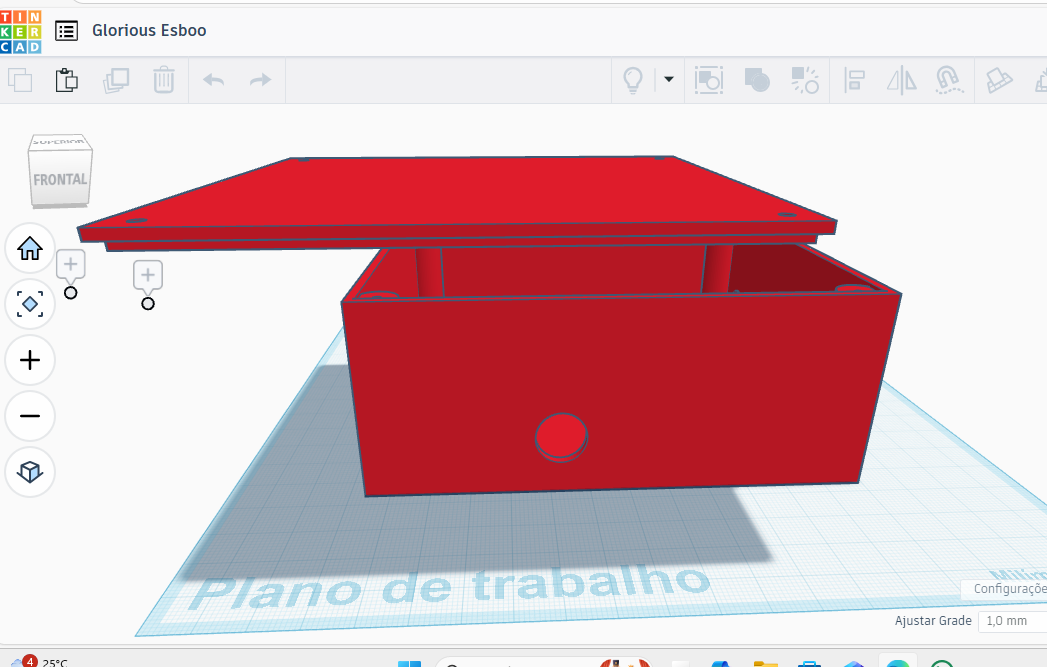Open the dropdown arrow beside the lightbulb
Screen dimensions: 1047x667
click(668, 79)
